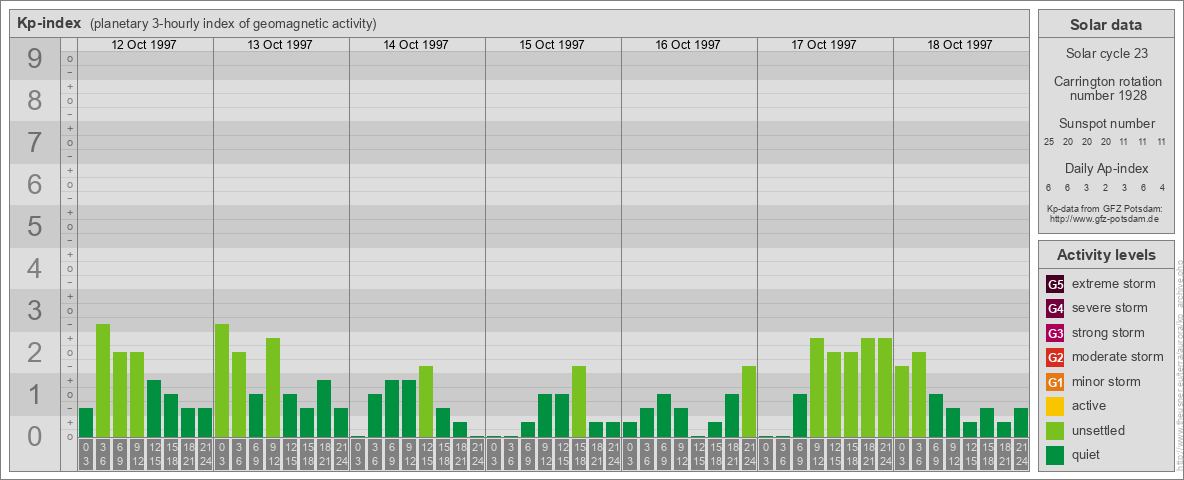Click the Solar data panel heading
This screenshot has height=480, width=1184.
(1106, 25)
